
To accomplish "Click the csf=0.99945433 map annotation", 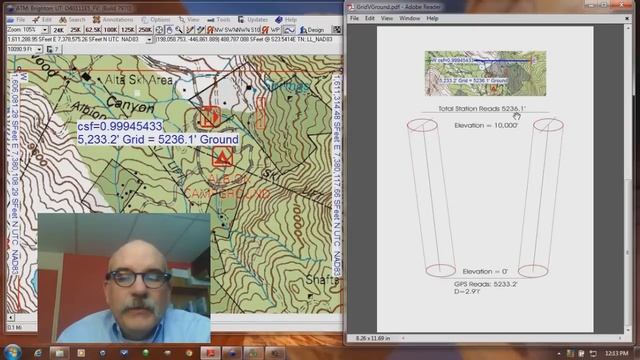I will click(120, 126).
